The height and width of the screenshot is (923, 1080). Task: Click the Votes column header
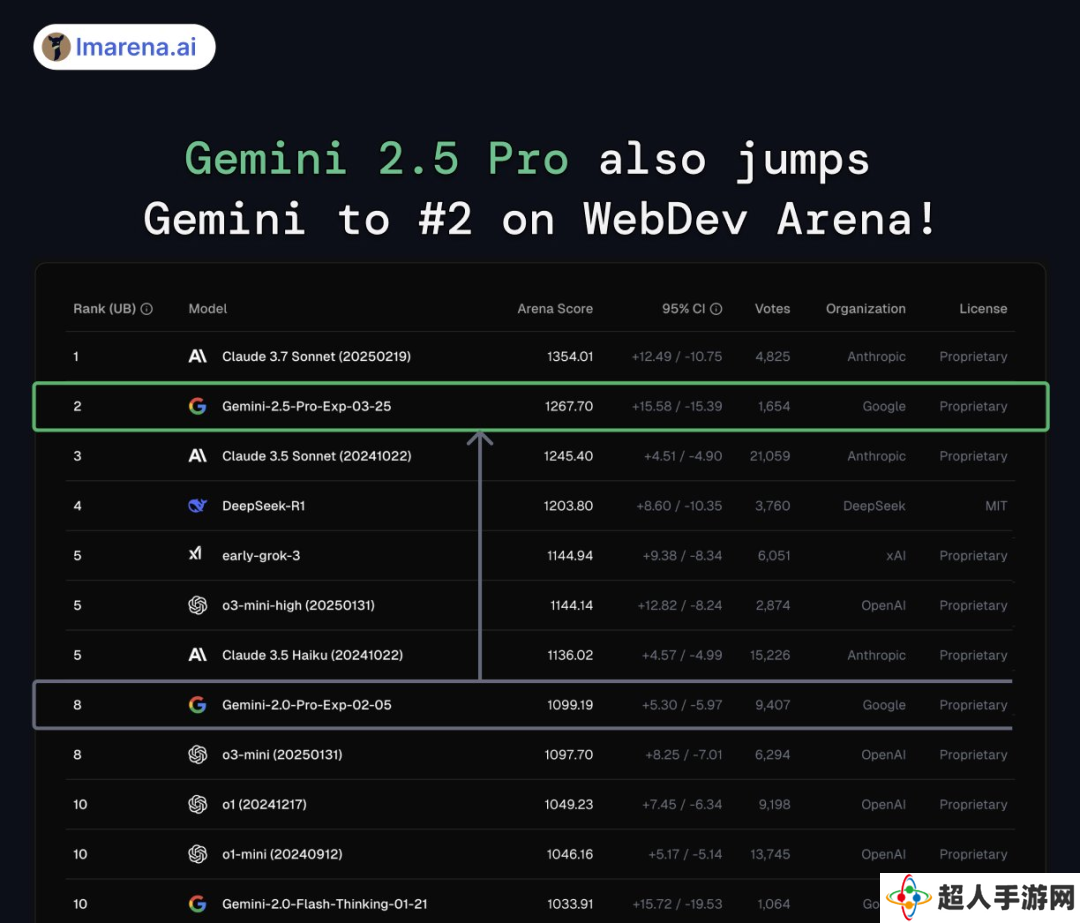[772, 309]
